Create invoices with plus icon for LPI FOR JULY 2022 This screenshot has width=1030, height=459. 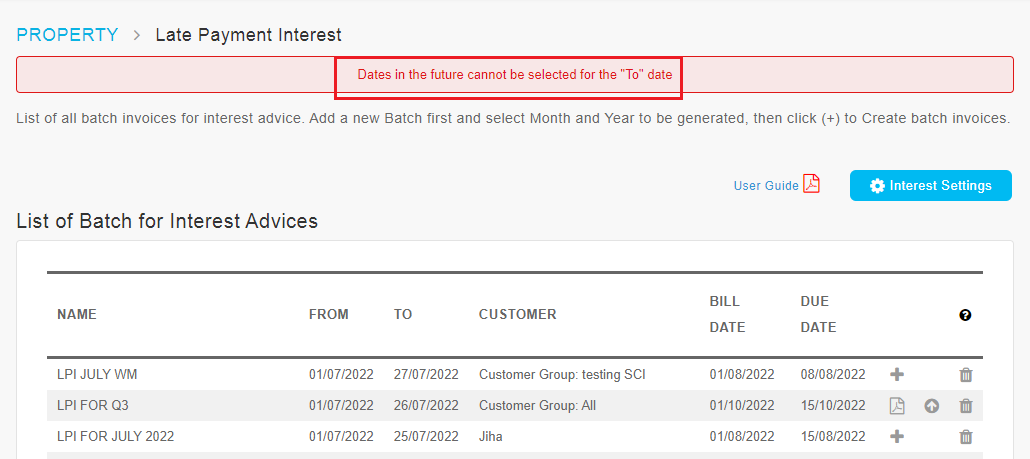[x=897, y=436]
